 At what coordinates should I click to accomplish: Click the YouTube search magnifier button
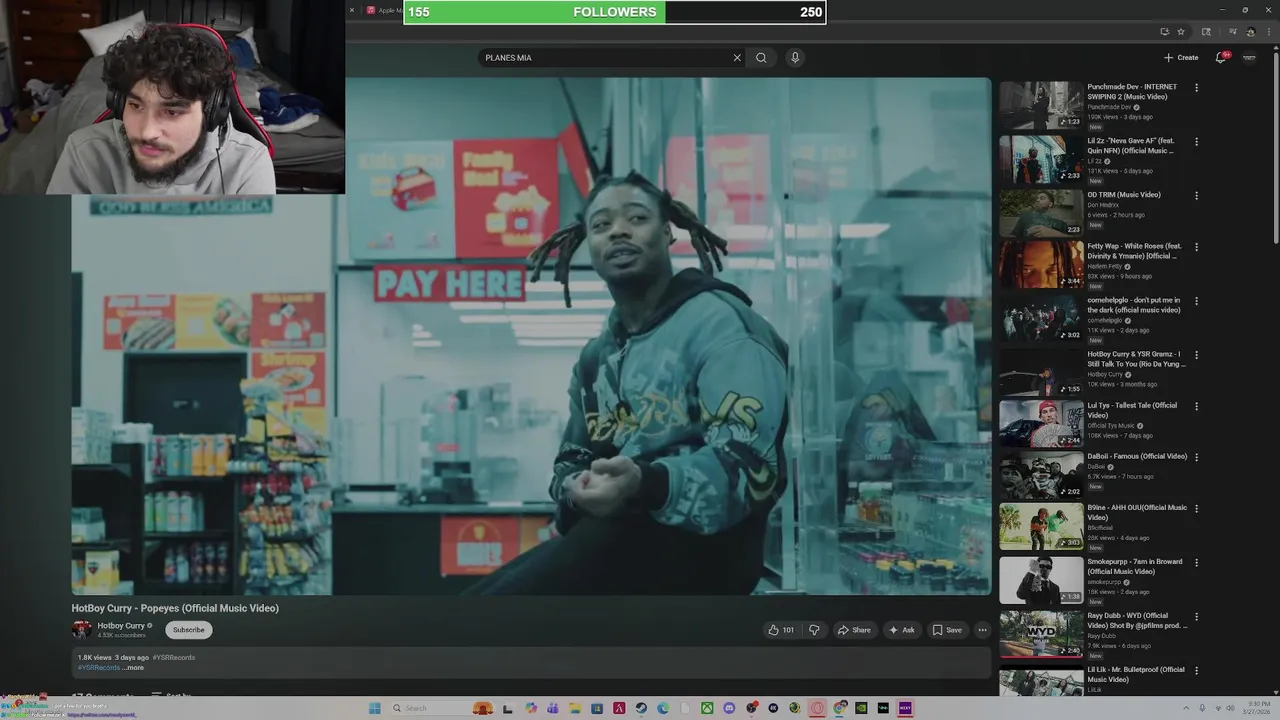(x=761, y=57)
